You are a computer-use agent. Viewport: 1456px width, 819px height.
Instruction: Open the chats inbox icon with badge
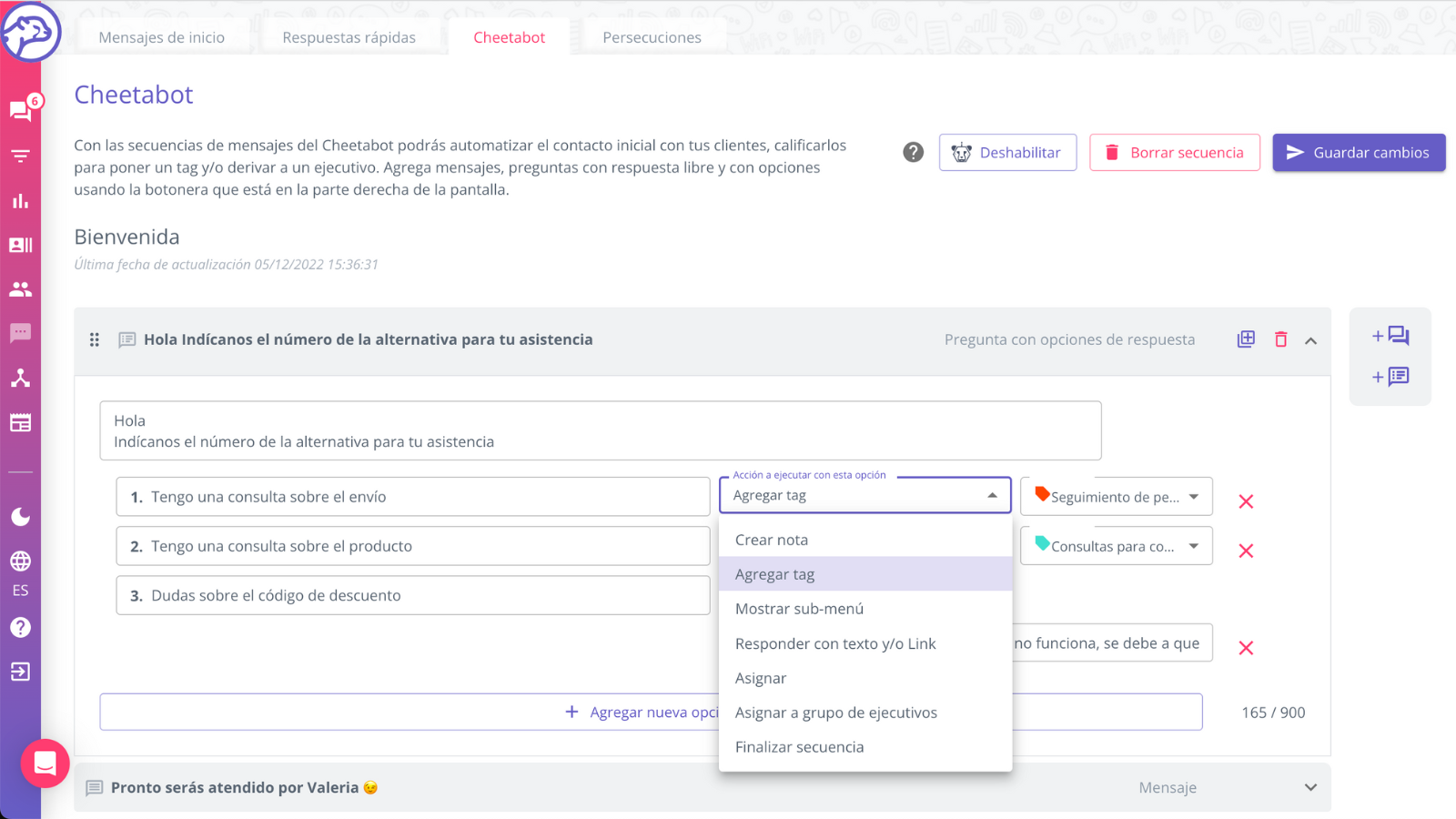[21, 111]
